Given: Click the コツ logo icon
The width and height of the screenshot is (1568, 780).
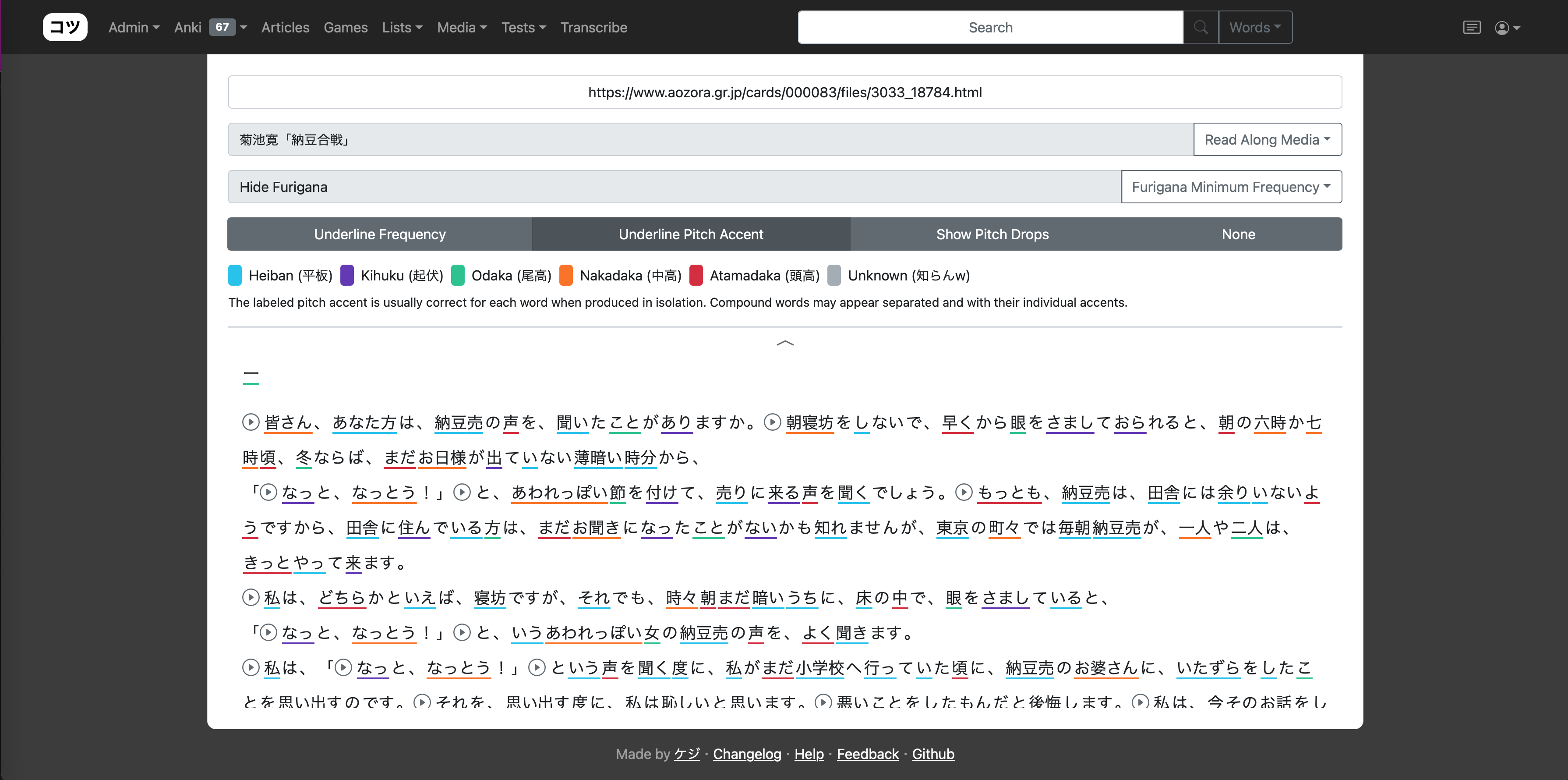Looking at the screenshot, I should [65, 28].
